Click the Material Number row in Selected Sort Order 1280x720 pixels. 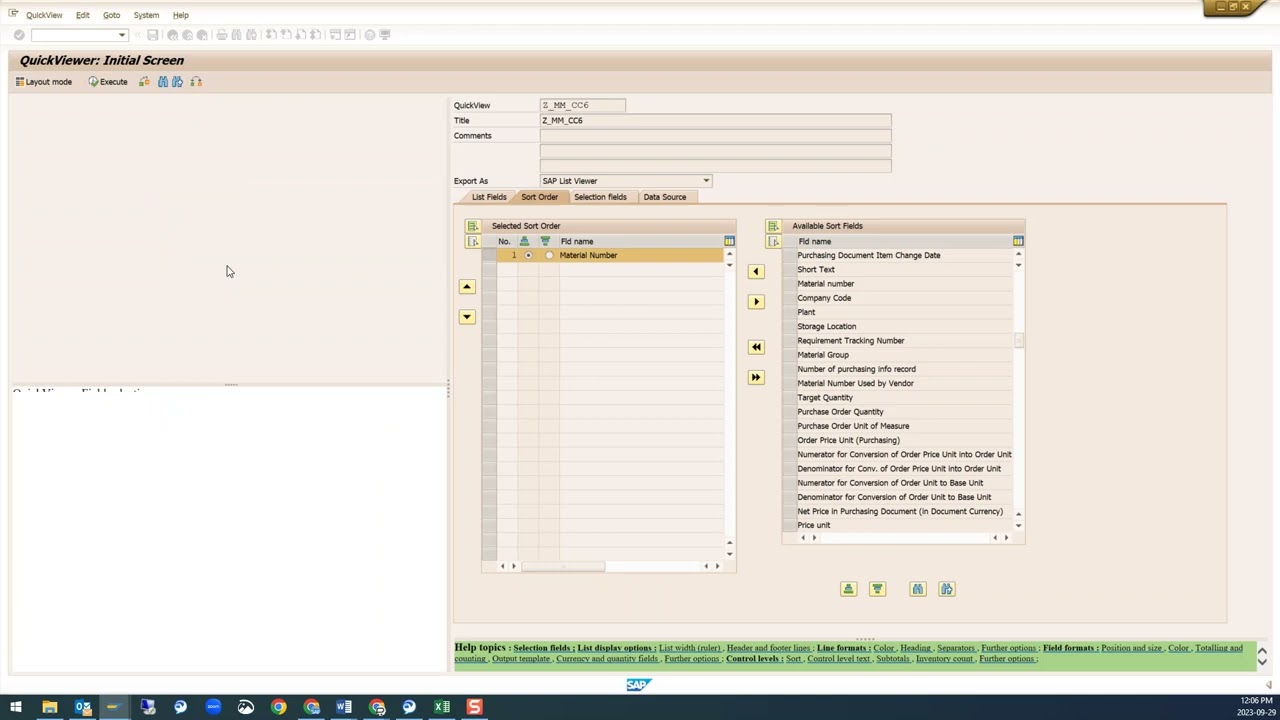pyautogui.click(x=610, y=255)
